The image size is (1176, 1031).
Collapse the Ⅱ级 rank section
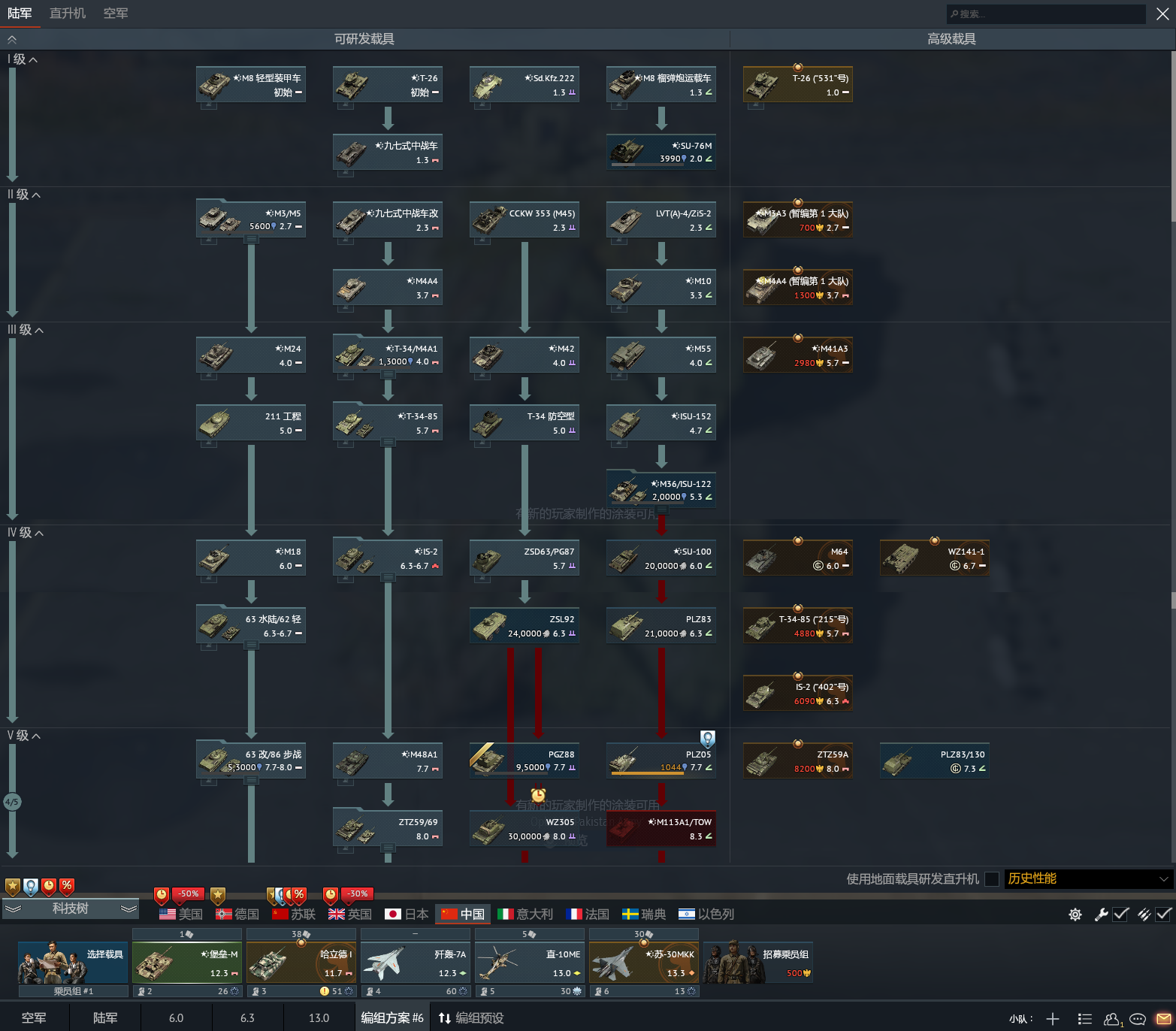tap(24, 195)
